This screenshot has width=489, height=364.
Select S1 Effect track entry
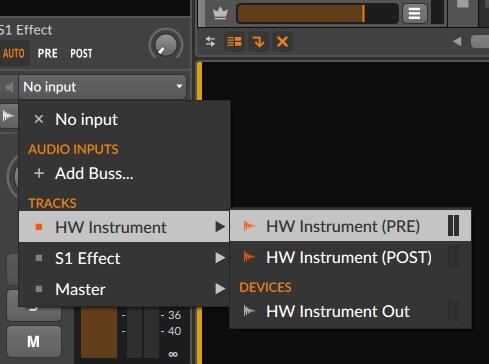tap(124, 258)
